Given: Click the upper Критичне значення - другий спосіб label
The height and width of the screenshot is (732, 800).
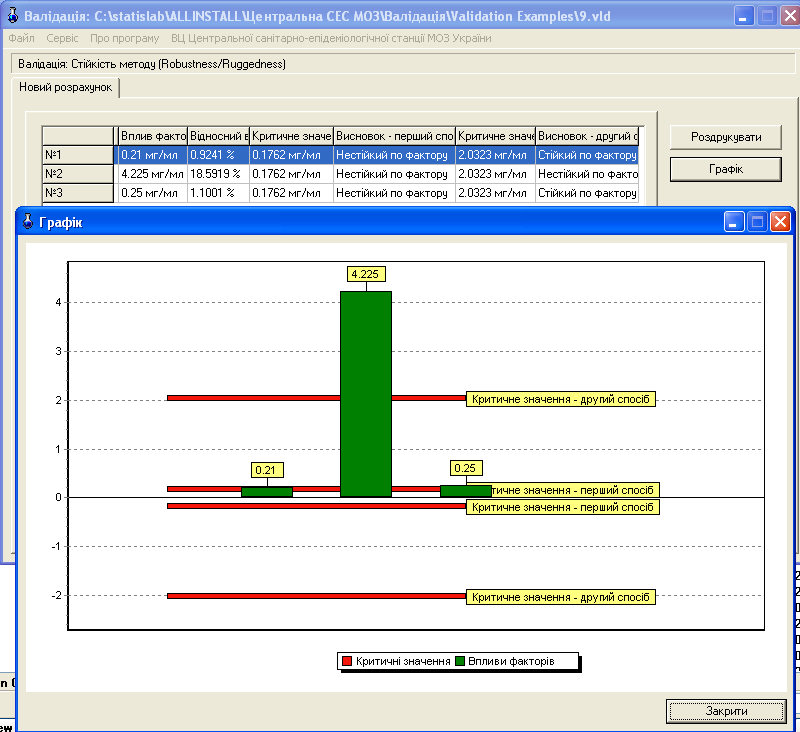Looking at the screenshot, I should point(561,399).
